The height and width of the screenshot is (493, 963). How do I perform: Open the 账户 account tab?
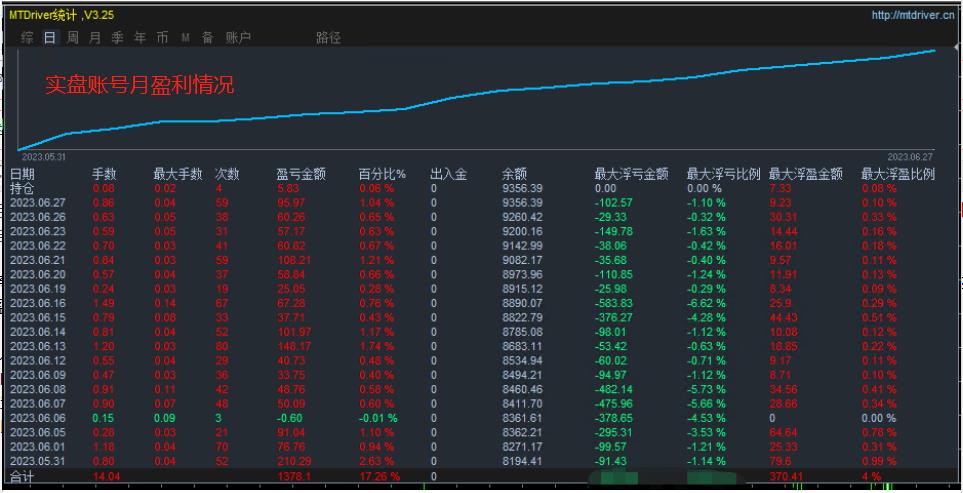pyautogui.click(x=238, y=38)
